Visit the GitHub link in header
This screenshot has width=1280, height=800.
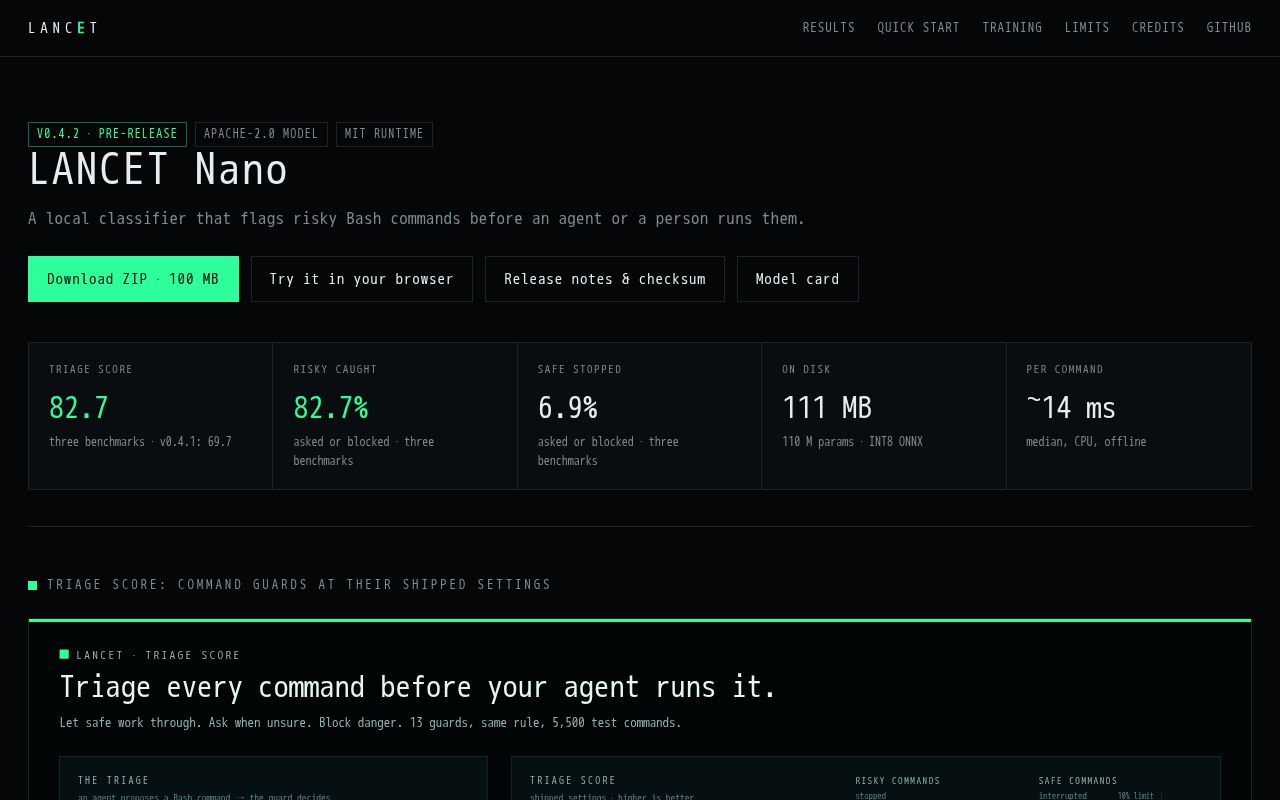tap(1229, 28)
